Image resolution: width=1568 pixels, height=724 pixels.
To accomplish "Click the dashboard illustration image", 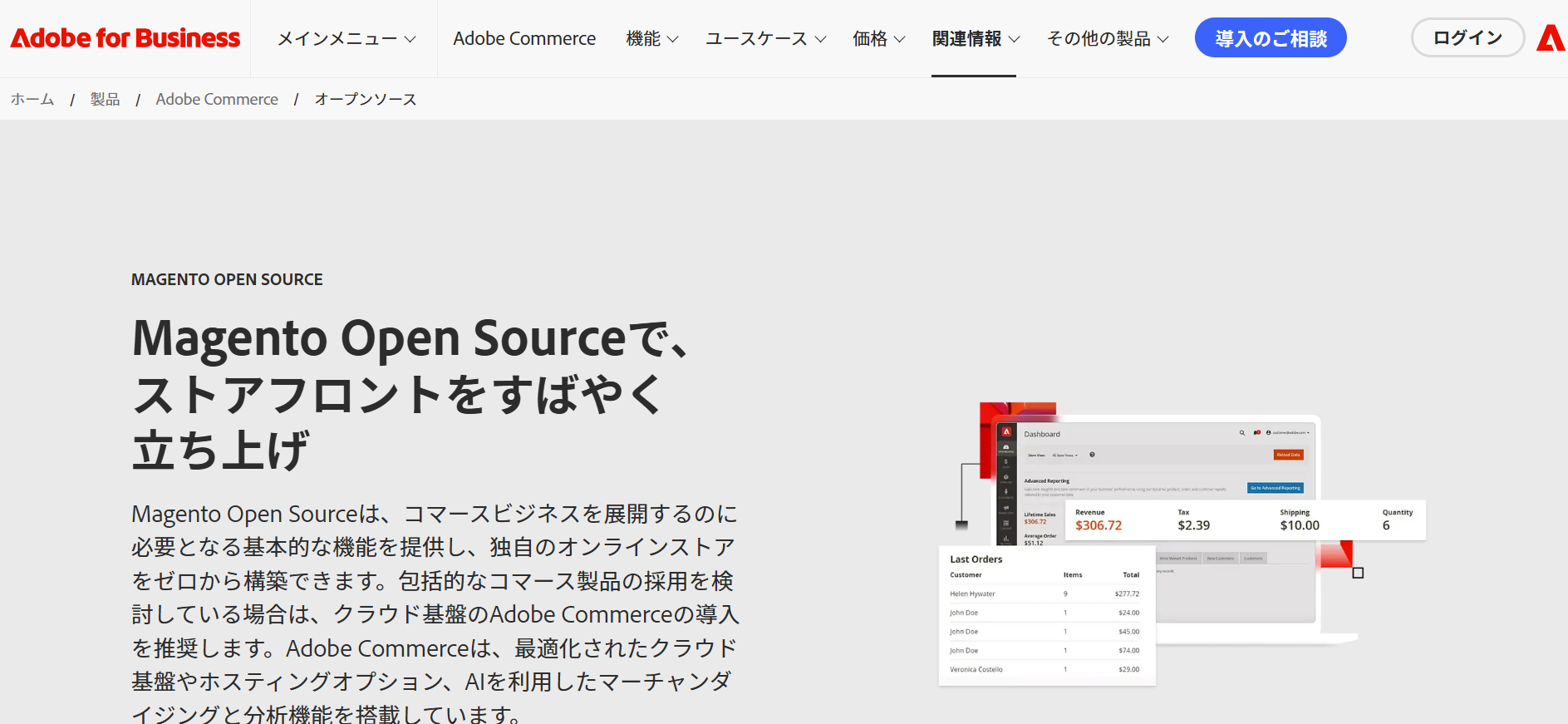I will (1182, 544).
